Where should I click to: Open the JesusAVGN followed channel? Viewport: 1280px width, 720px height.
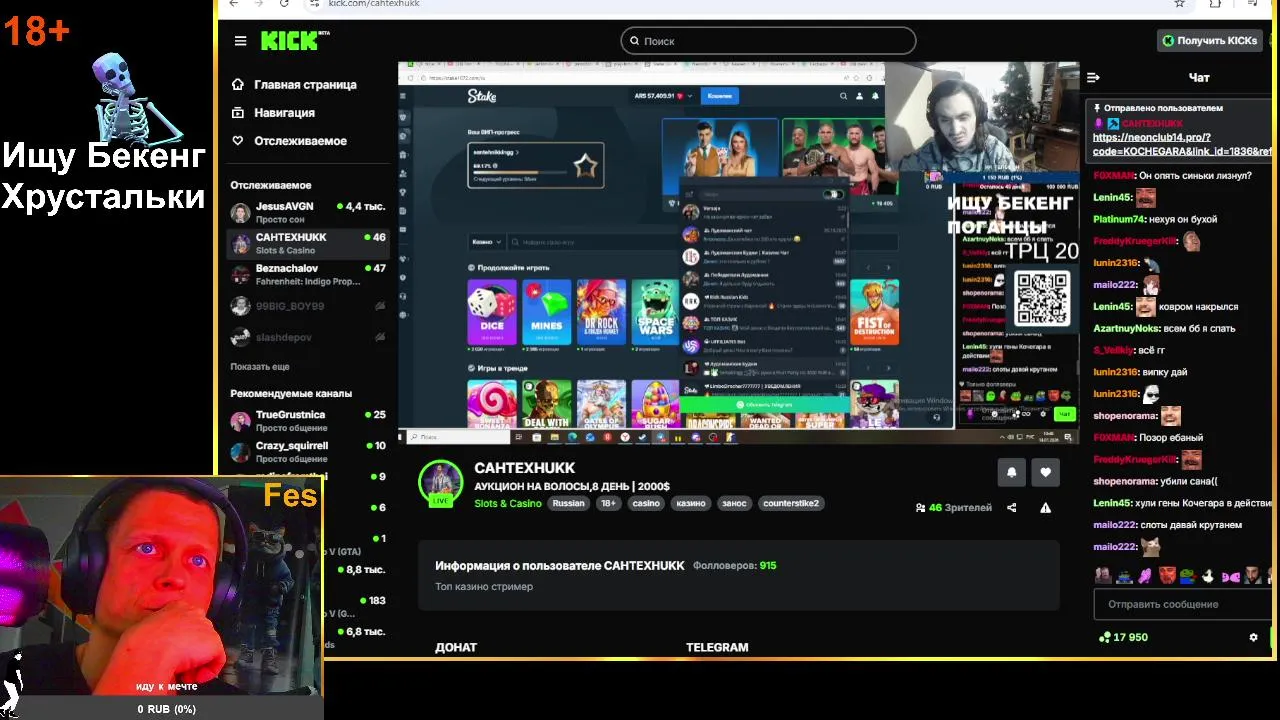pos(308,212)
